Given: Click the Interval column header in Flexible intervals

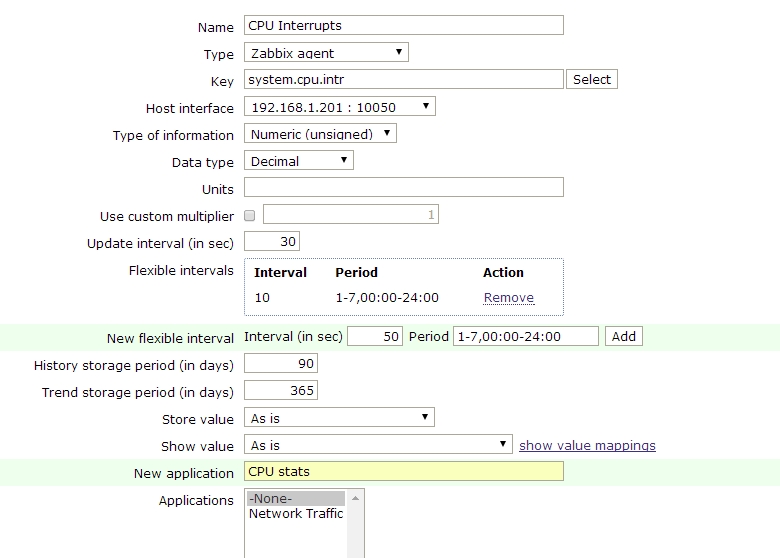Looking at the screenshot, I should [280, 272].
